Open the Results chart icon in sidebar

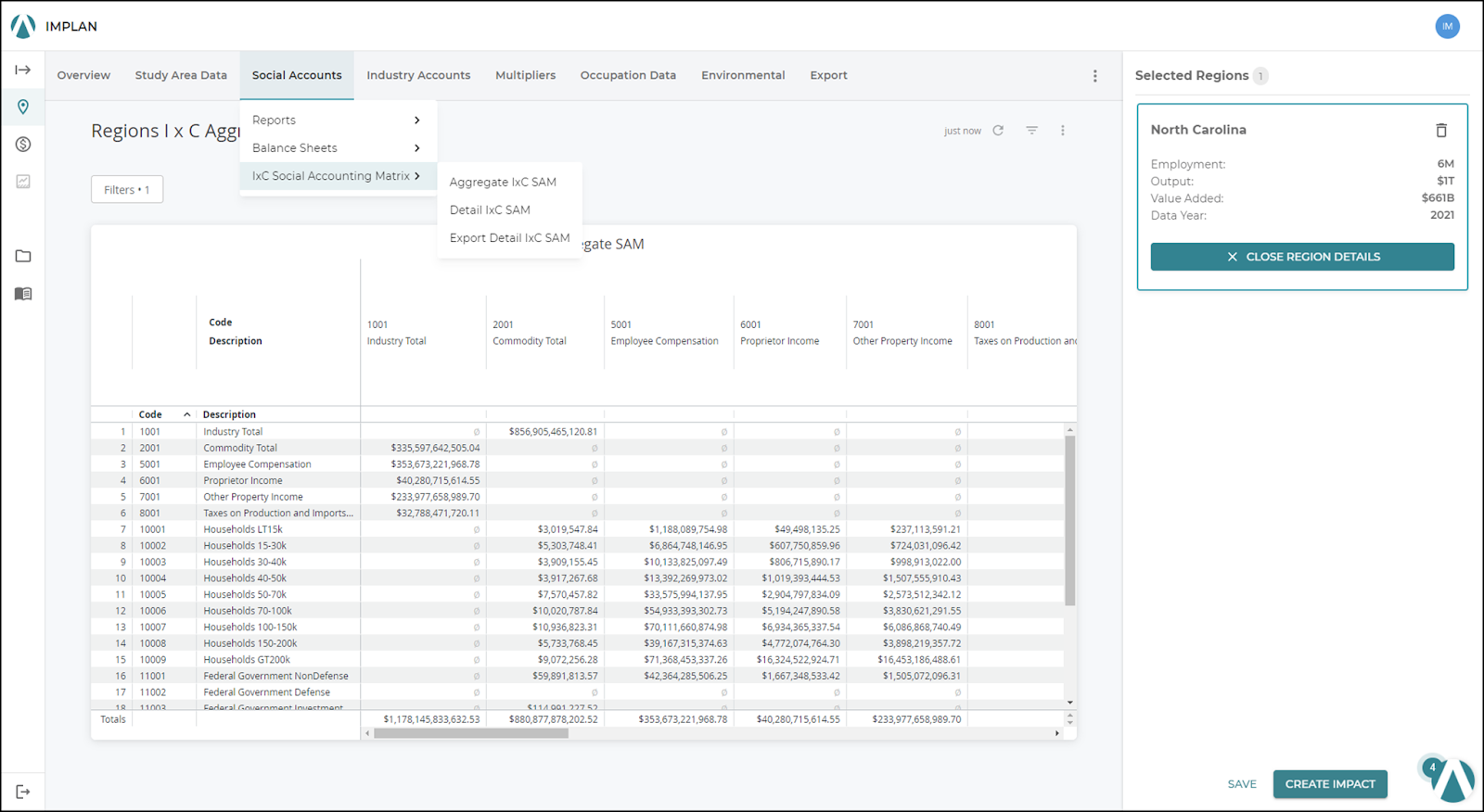(23, 182)
